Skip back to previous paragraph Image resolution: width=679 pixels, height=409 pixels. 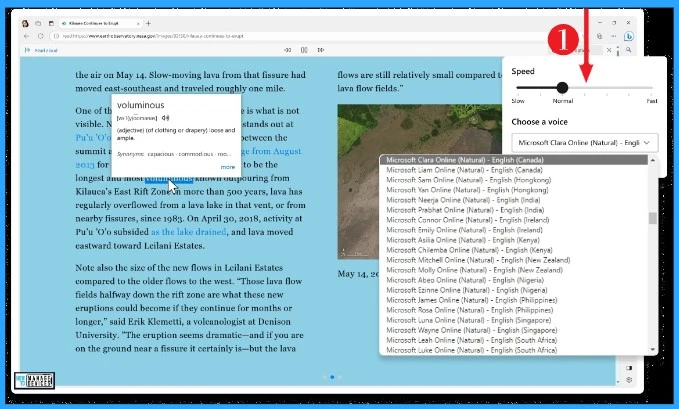[288, 50]
